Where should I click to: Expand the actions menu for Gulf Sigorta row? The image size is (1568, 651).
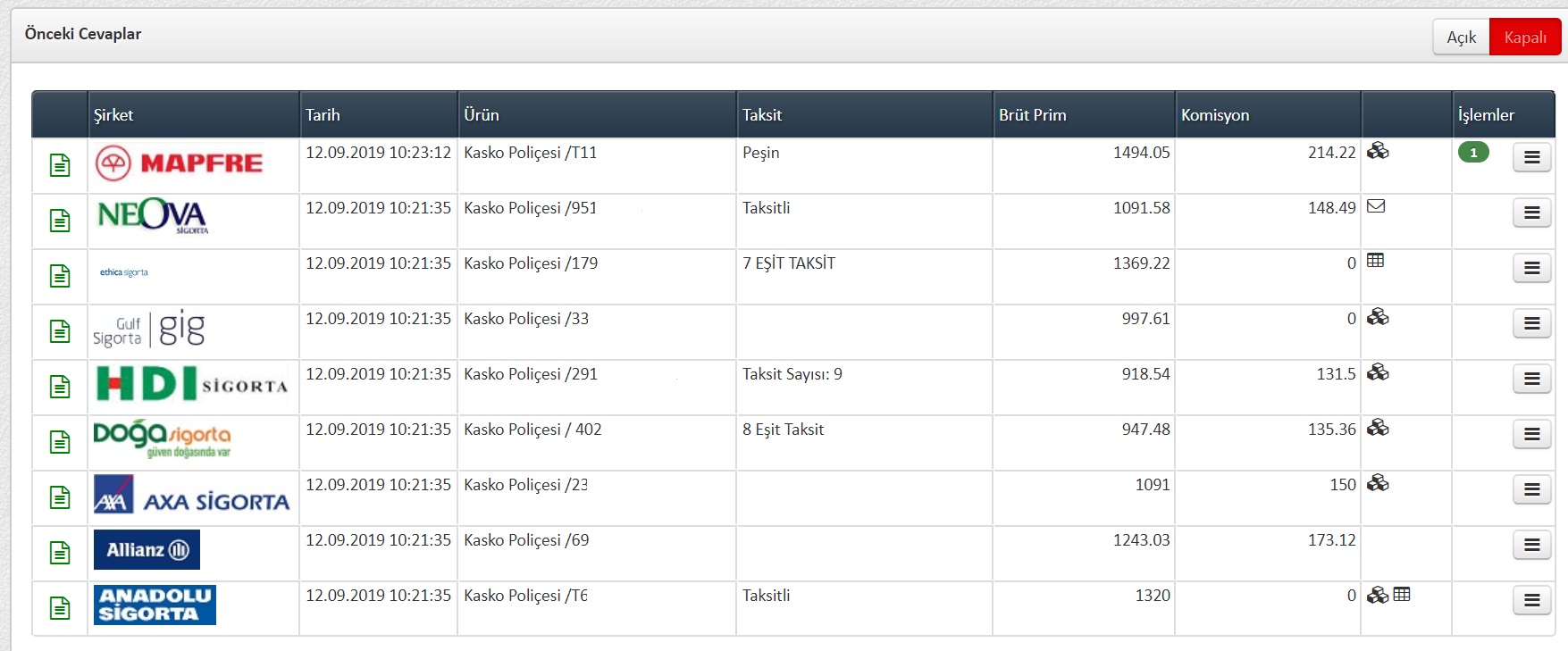click(1531, 323)
